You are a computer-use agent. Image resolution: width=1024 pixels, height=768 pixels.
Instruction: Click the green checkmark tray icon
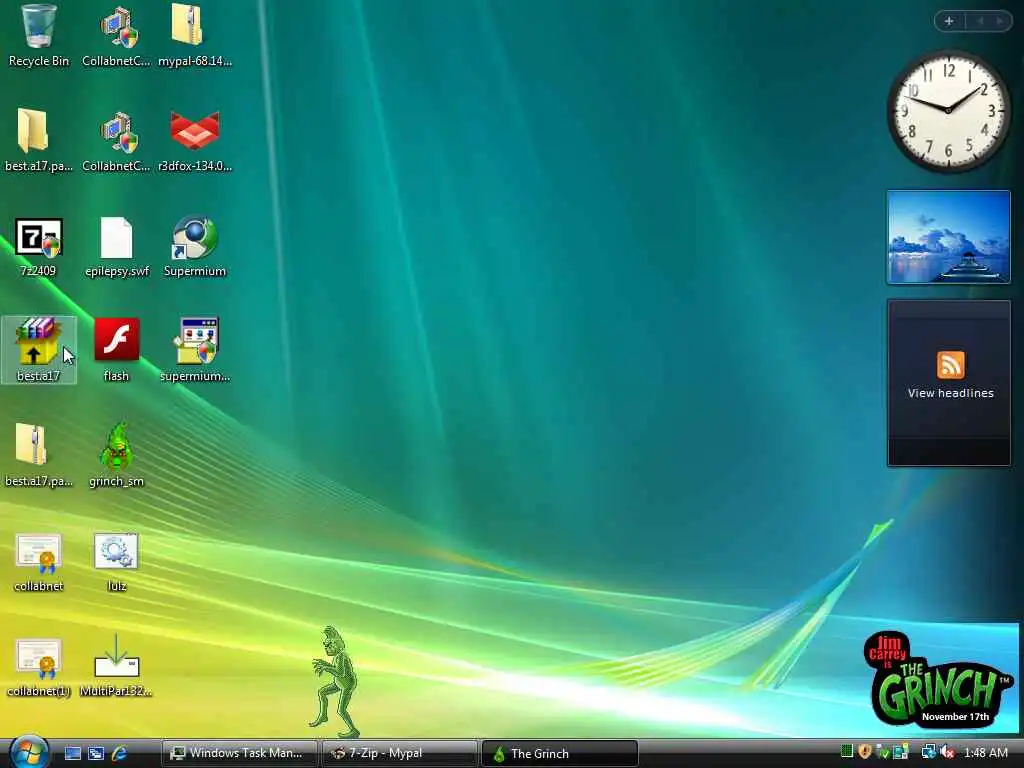(x=884, y=752)
